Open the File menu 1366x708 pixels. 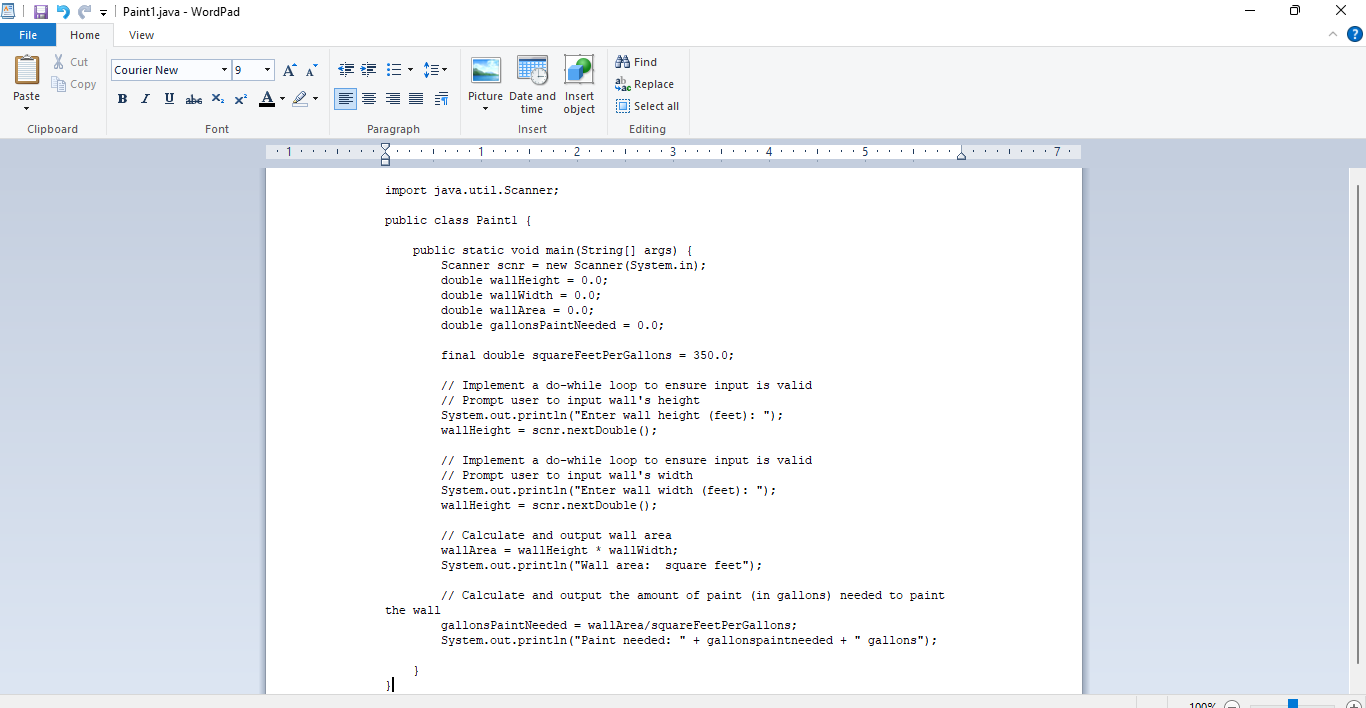tap(28, 34)
